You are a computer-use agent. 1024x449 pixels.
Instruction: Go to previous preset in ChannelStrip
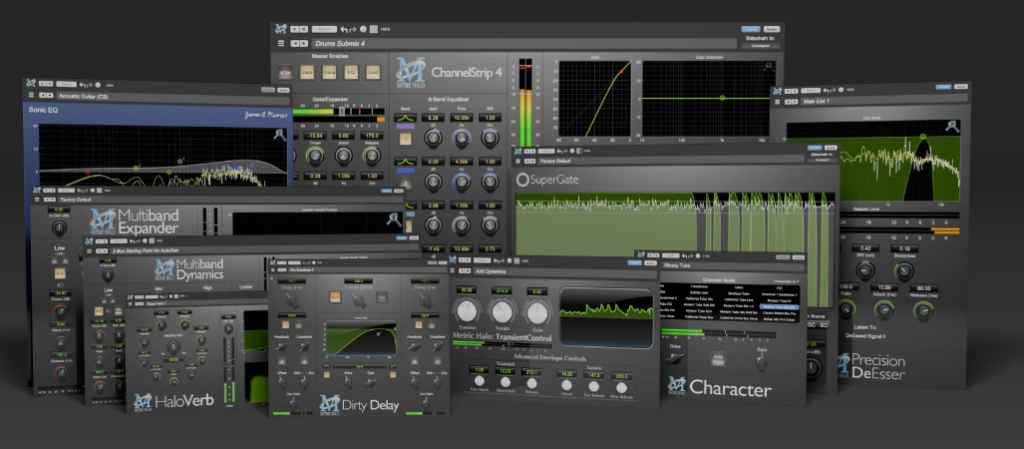click(x=295, y=44)
